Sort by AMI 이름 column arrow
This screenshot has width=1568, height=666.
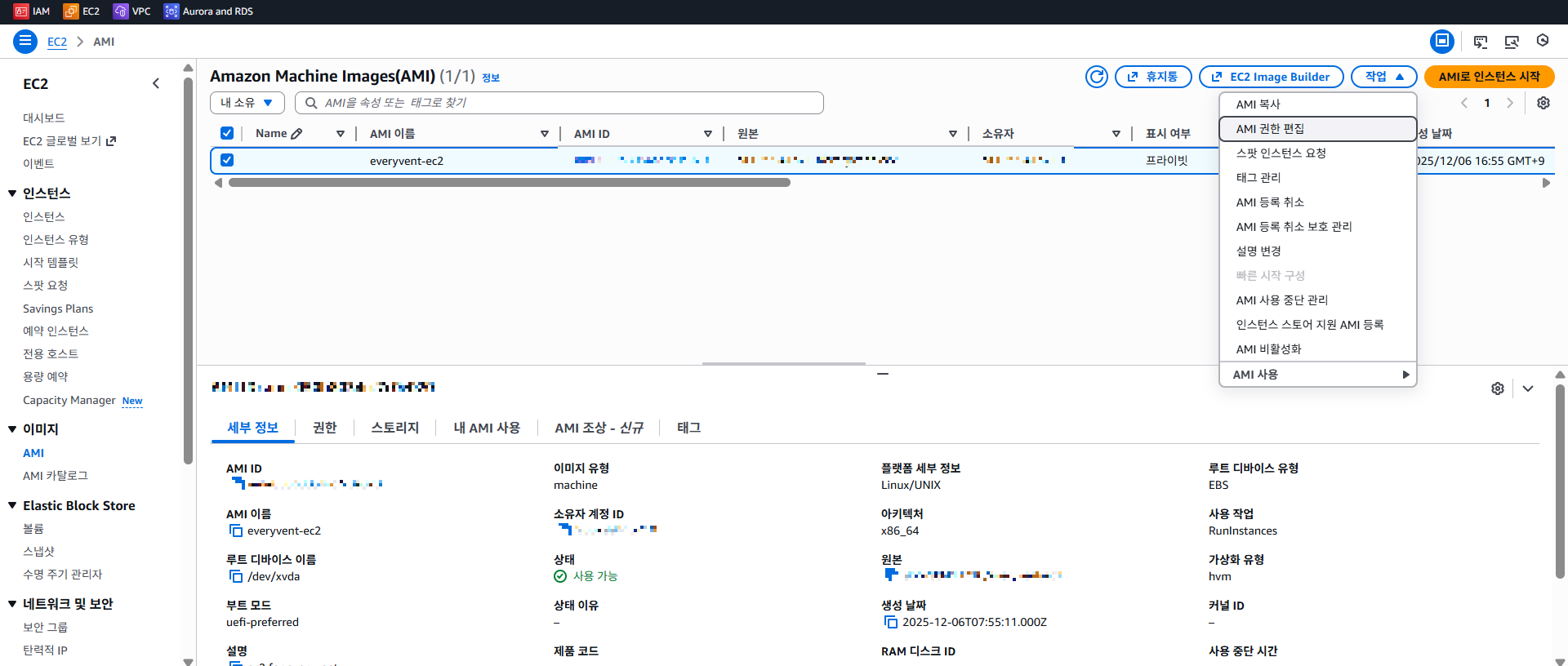click(x=545, y=134)
